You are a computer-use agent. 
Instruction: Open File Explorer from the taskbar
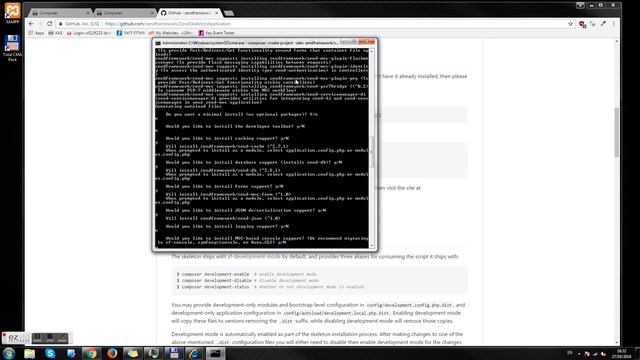(x=29, y=353)
